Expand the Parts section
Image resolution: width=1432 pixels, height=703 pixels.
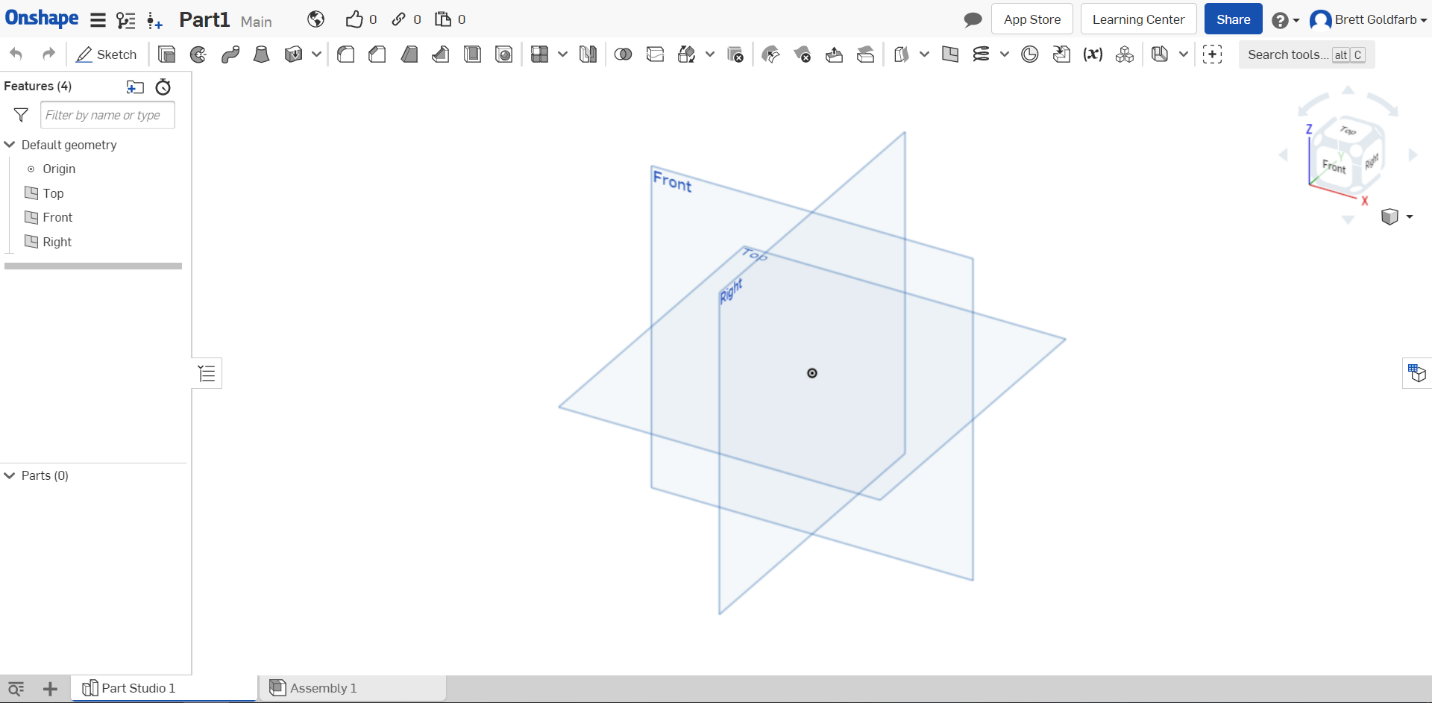click(8, 475)
